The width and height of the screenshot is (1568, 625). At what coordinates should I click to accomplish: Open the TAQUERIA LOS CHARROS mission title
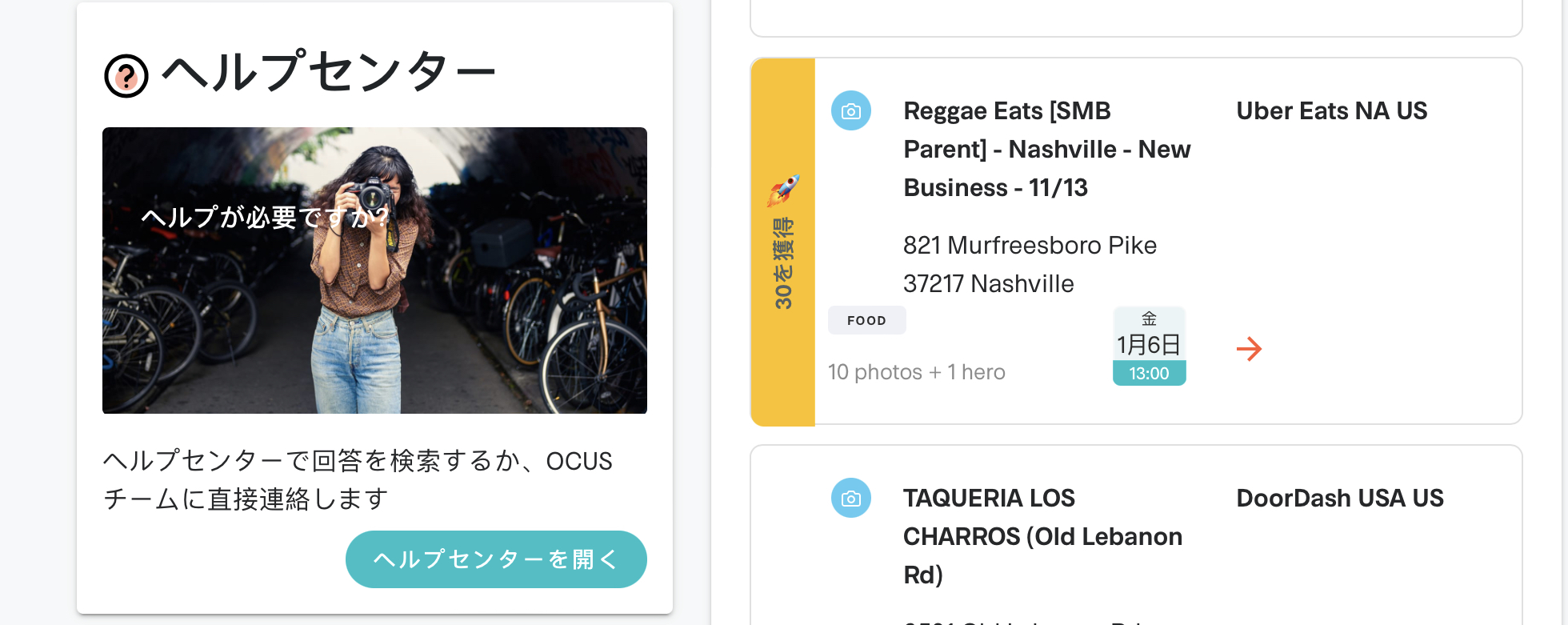pos(1043,536)
